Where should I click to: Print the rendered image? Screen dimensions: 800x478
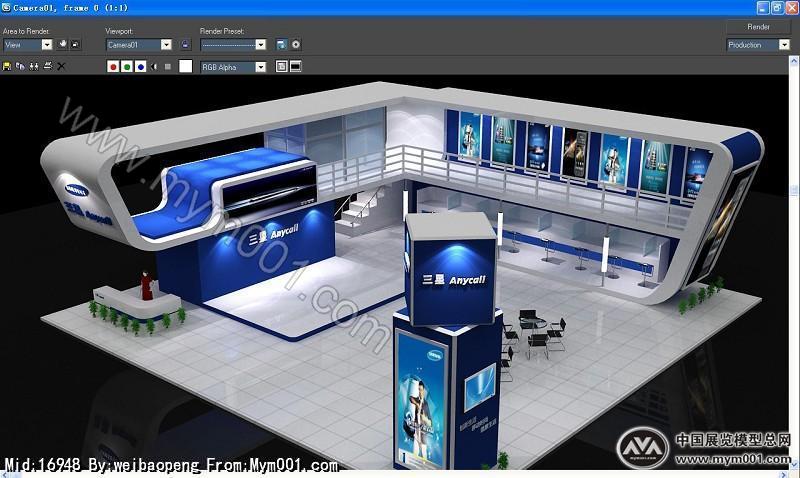[47, 66]
